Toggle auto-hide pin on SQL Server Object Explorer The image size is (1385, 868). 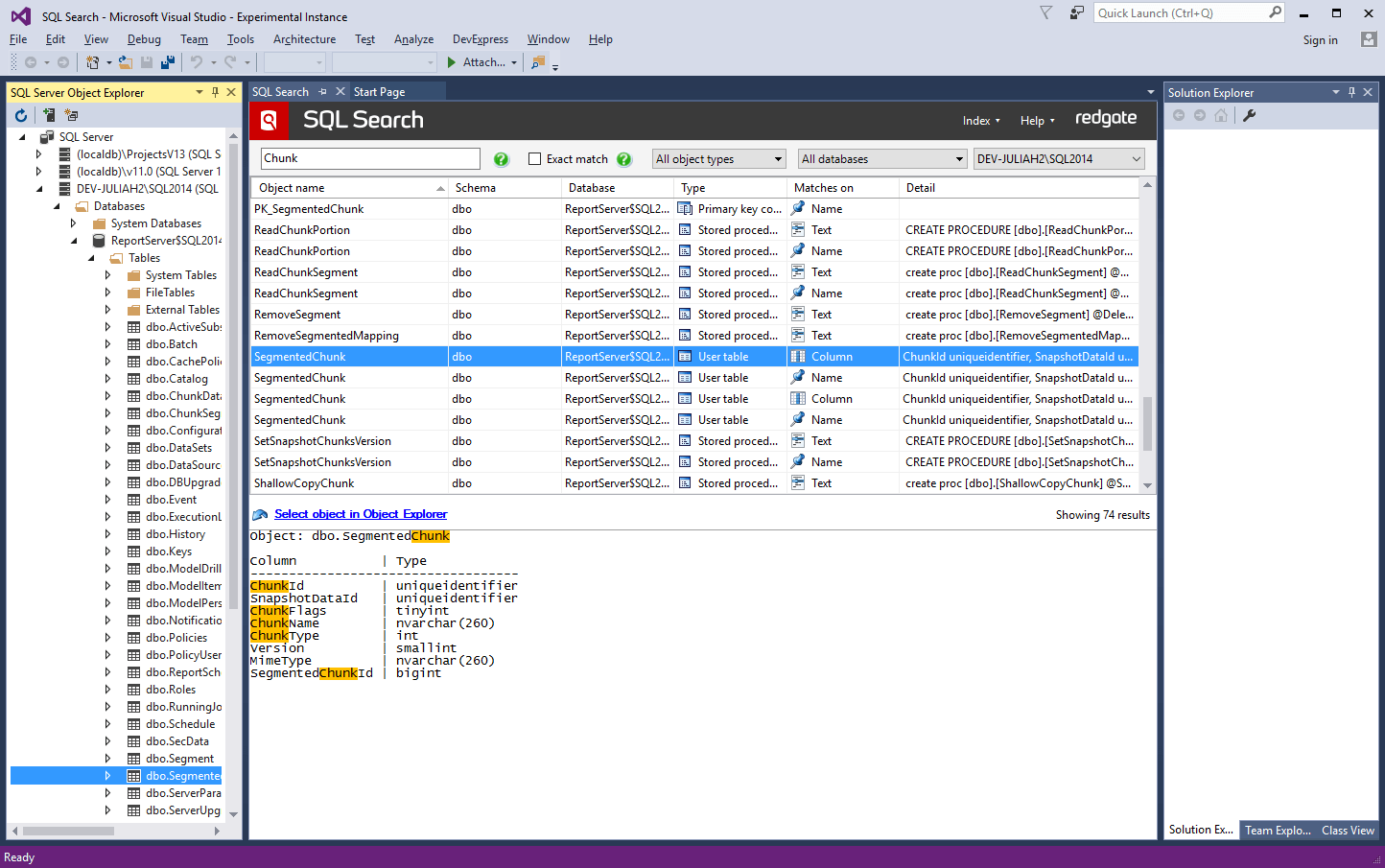pos(217,92)
